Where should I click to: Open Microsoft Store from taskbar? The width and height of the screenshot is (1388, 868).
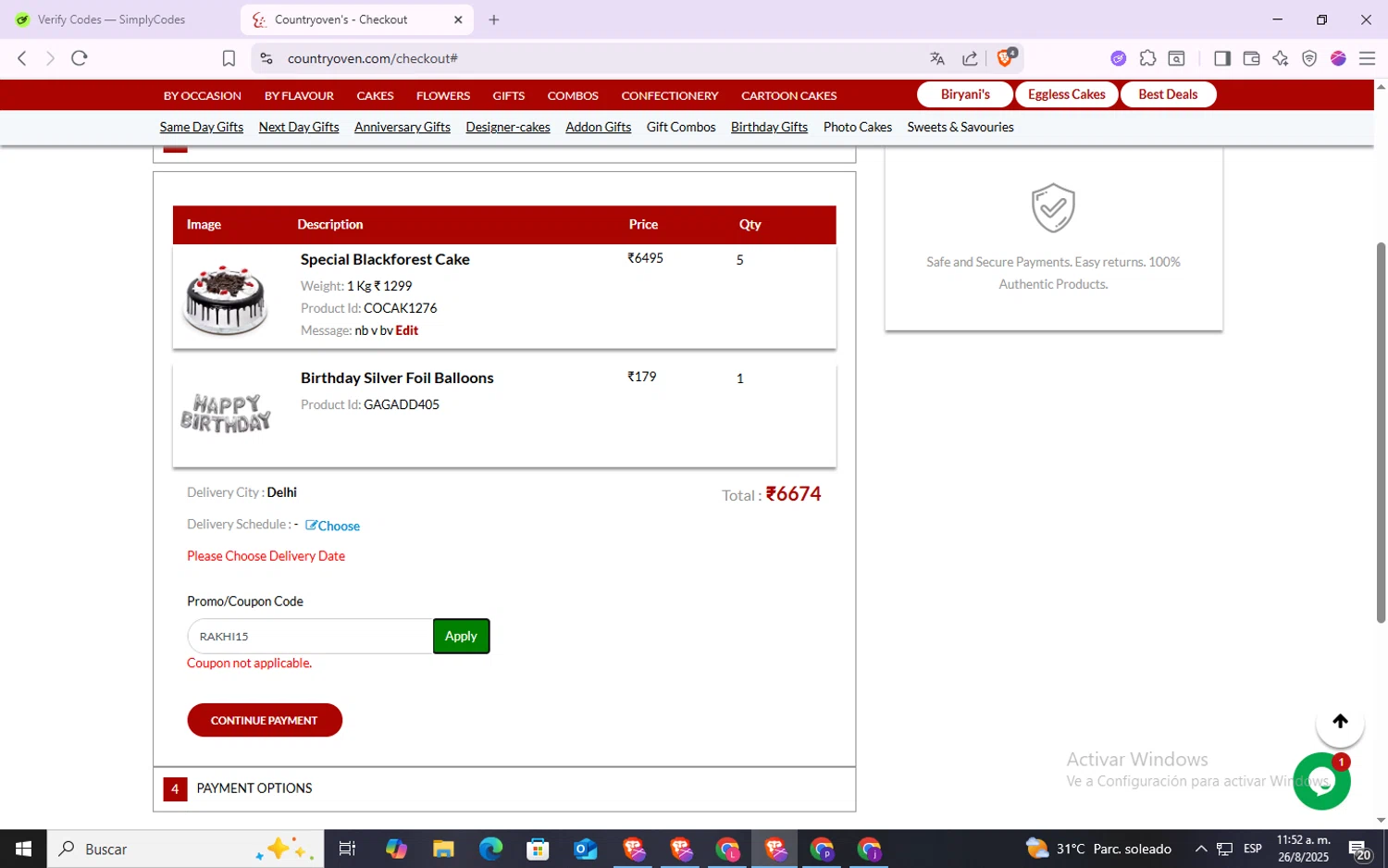pos(538,849)
